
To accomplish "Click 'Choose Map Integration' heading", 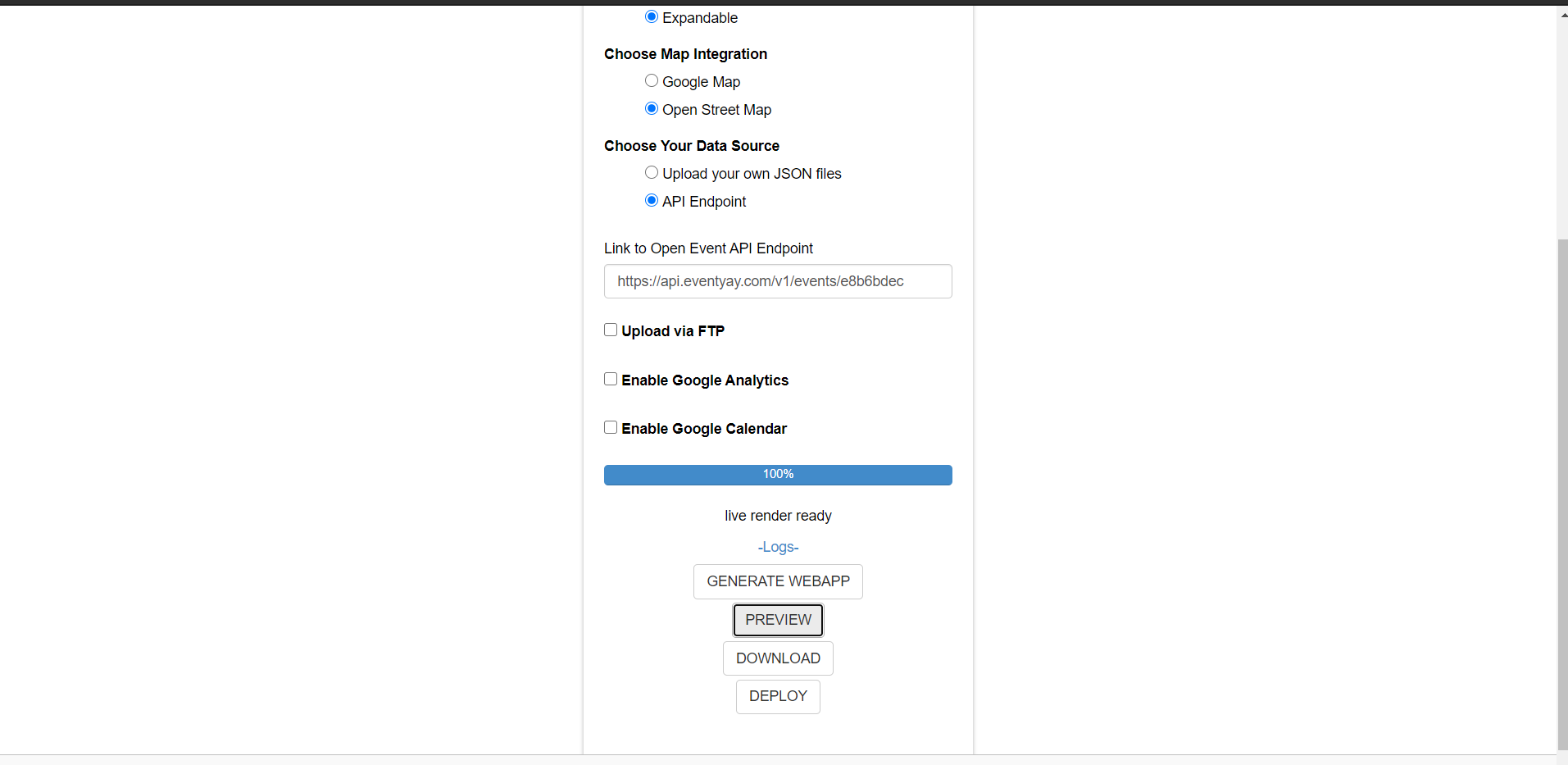I will [685, 54].
